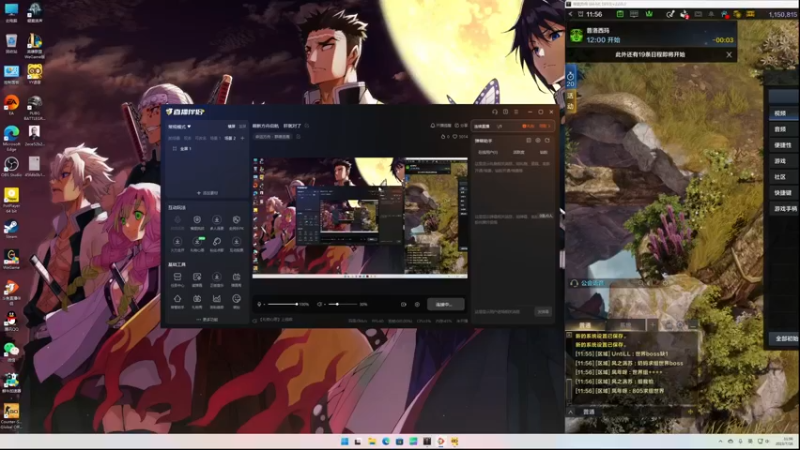Dismiss the schedule notification with X
The width and height of the screenshot is (800, 450).
point(729,55)
